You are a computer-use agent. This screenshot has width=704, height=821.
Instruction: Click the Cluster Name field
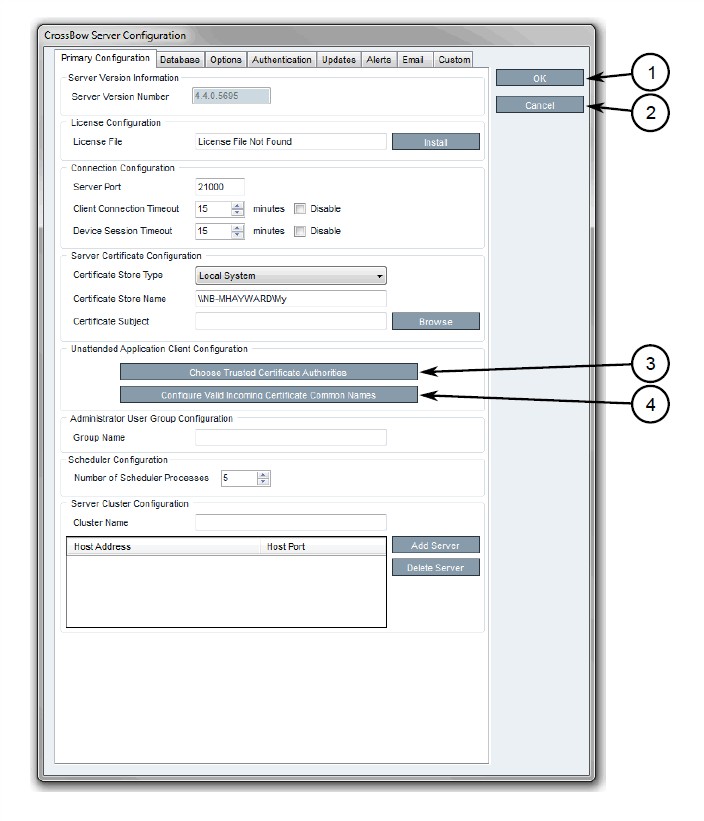tap(291, 522)
